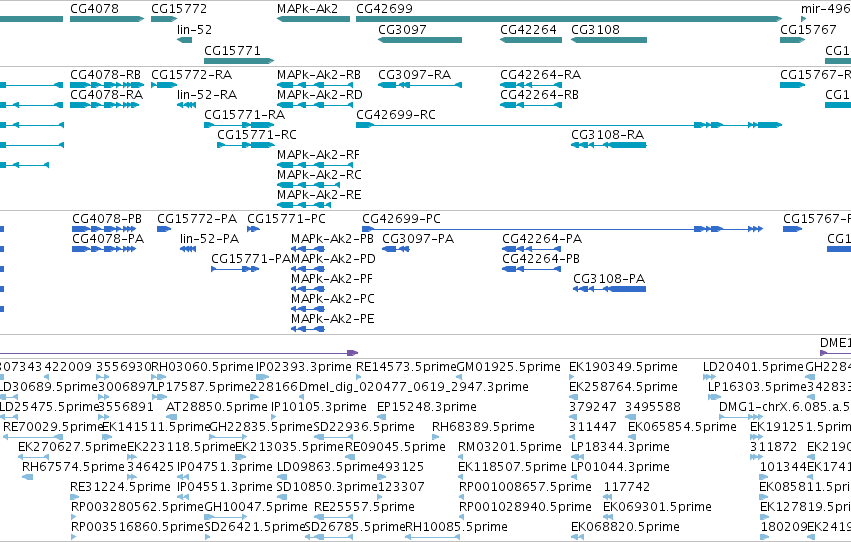Click transcript CG3097-RA
The width and height of the screenshot is (851, 542).
tap(415, 75)
